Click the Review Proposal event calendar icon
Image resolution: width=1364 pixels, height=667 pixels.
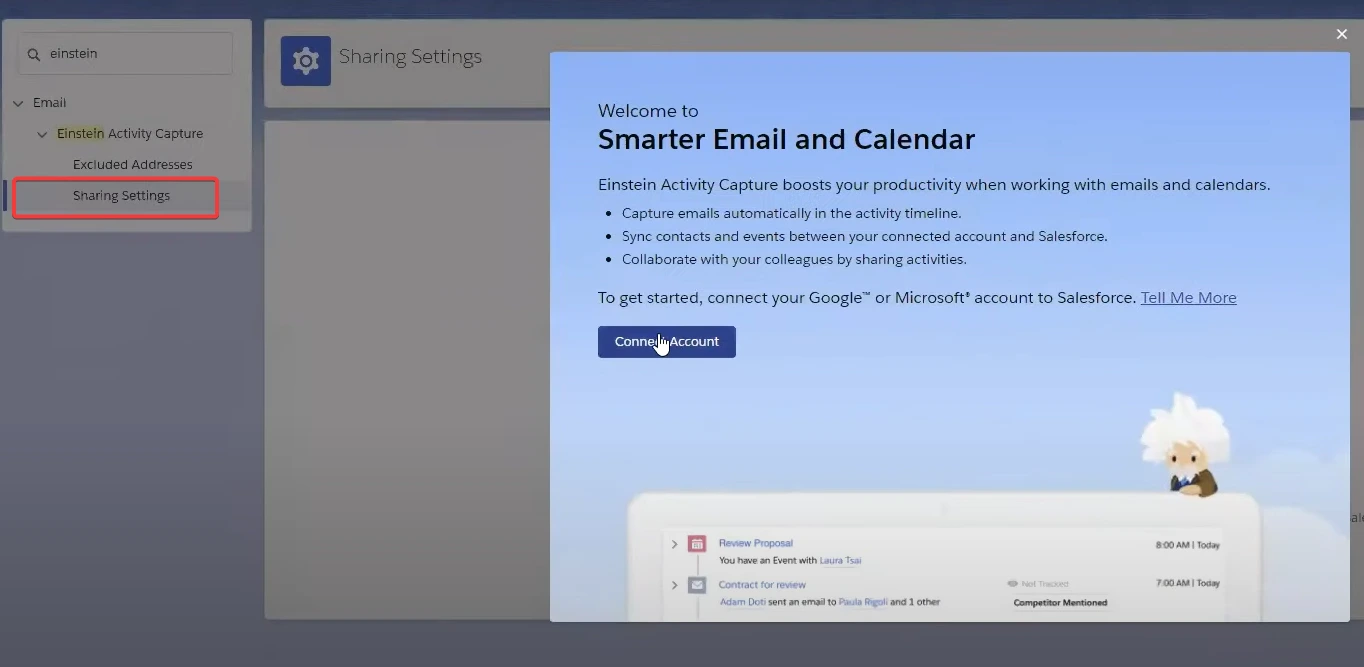(697, 544)
